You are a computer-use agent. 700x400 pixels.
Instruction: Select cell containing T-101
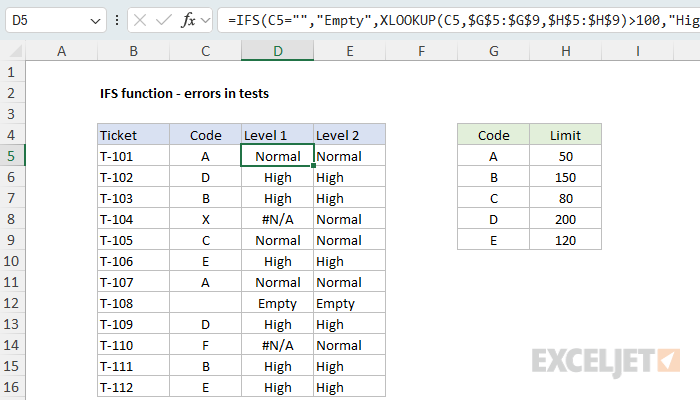tap(133, 156)
